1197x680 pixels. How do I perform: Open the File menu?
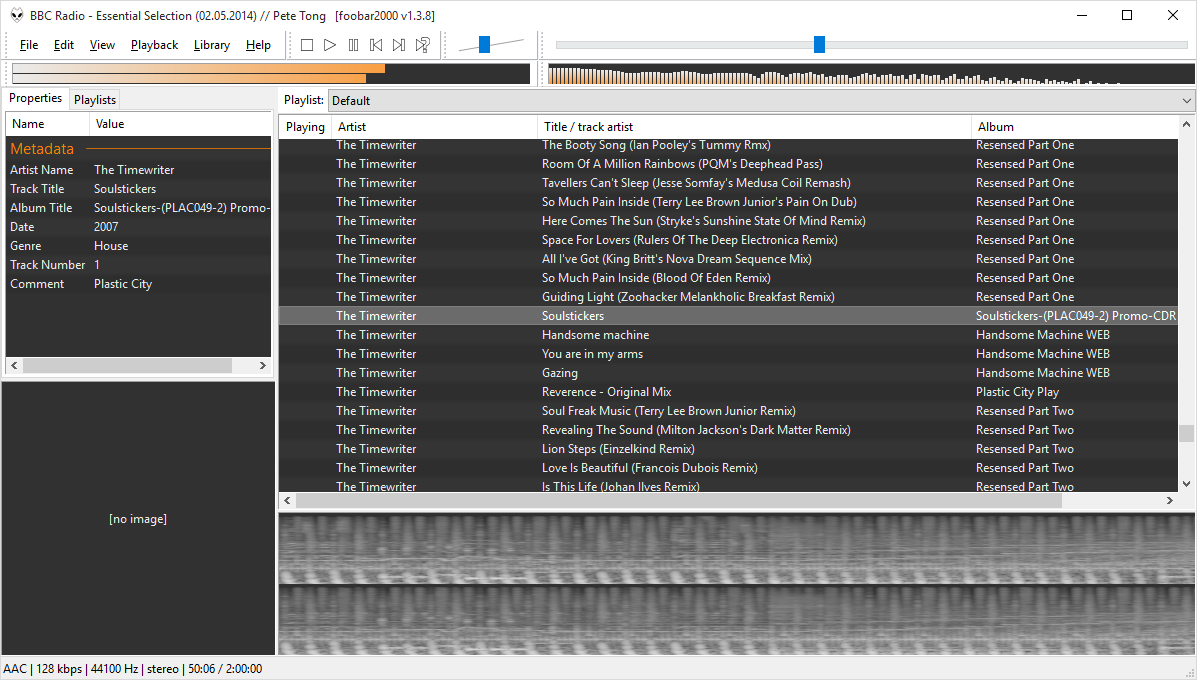[x=29, y=45]
